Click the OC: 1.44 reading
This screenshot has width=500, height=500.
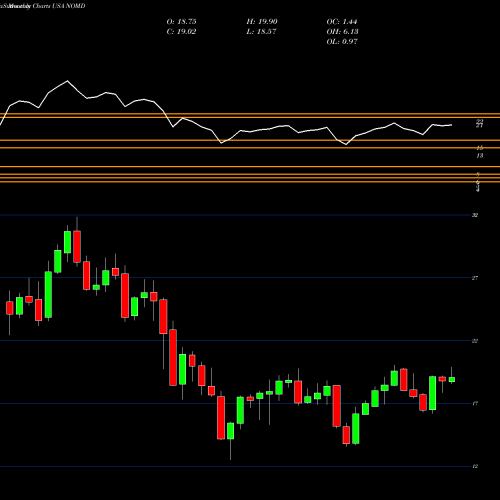click(x=342, y=22)
